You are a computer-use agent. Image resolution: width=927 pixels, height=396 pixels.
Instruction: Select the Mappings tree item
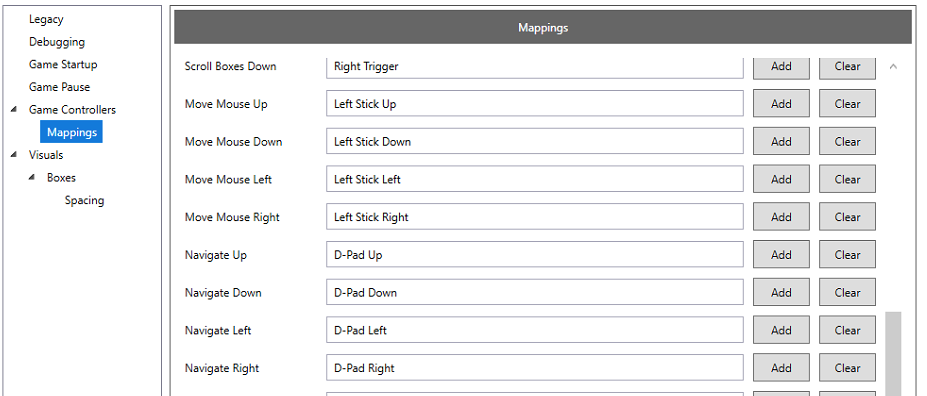(x=72, y=132)
